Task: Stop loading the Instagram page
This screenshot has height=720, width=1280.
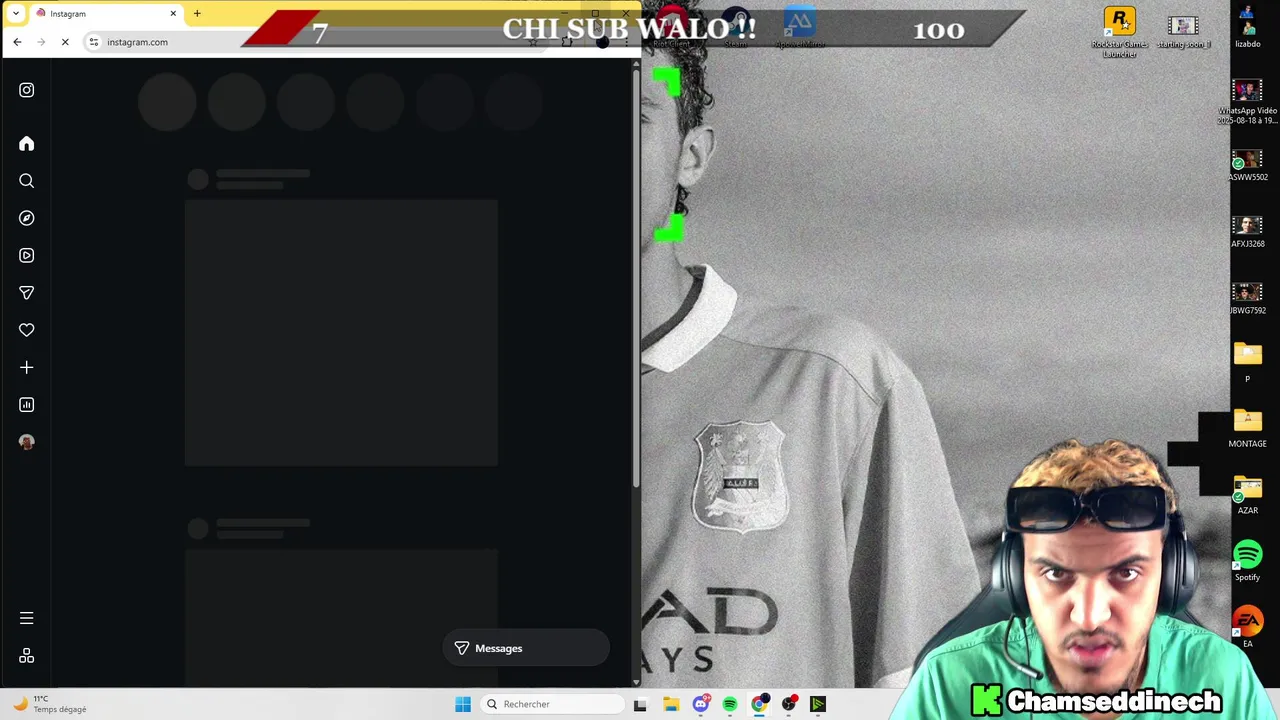Action: point(65,42)
